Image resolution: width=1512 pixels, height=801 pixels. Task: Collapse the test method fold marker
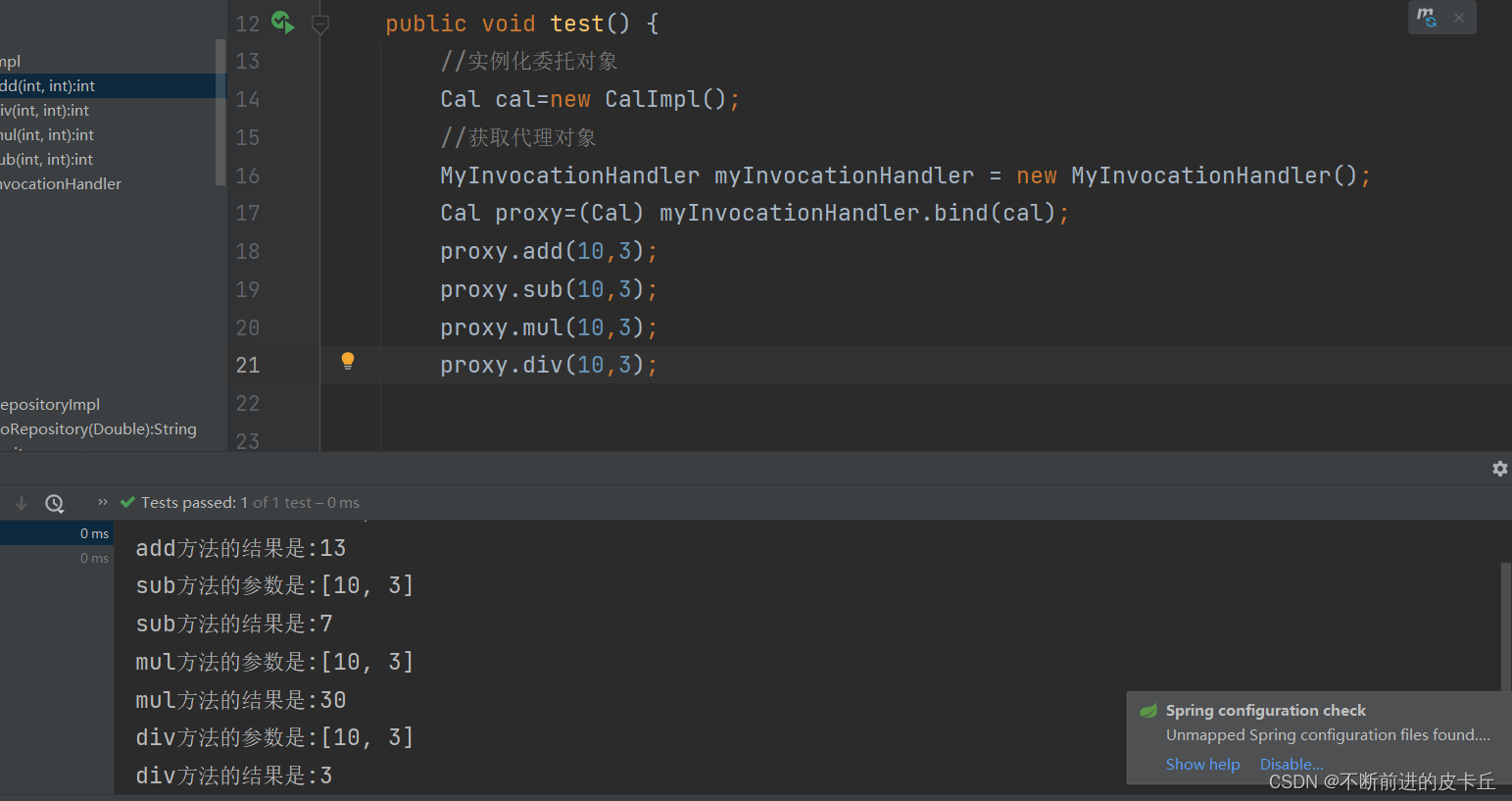click(320, 24)
